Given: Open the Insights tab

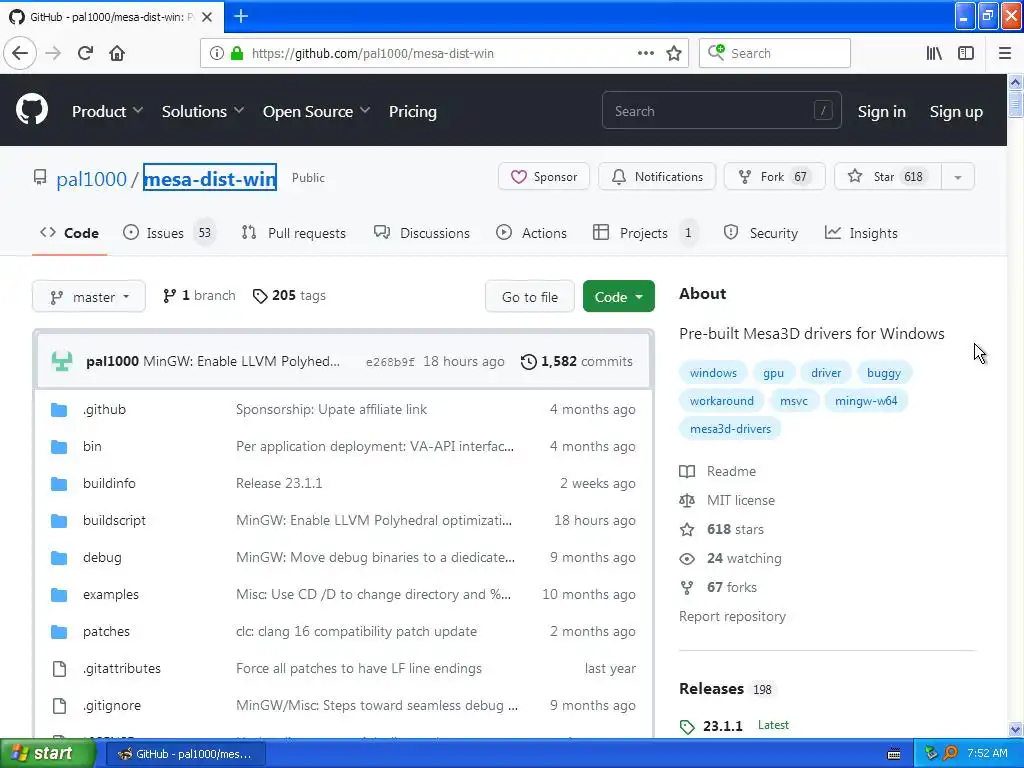Looking at the screenshot, I should [861, 233].
